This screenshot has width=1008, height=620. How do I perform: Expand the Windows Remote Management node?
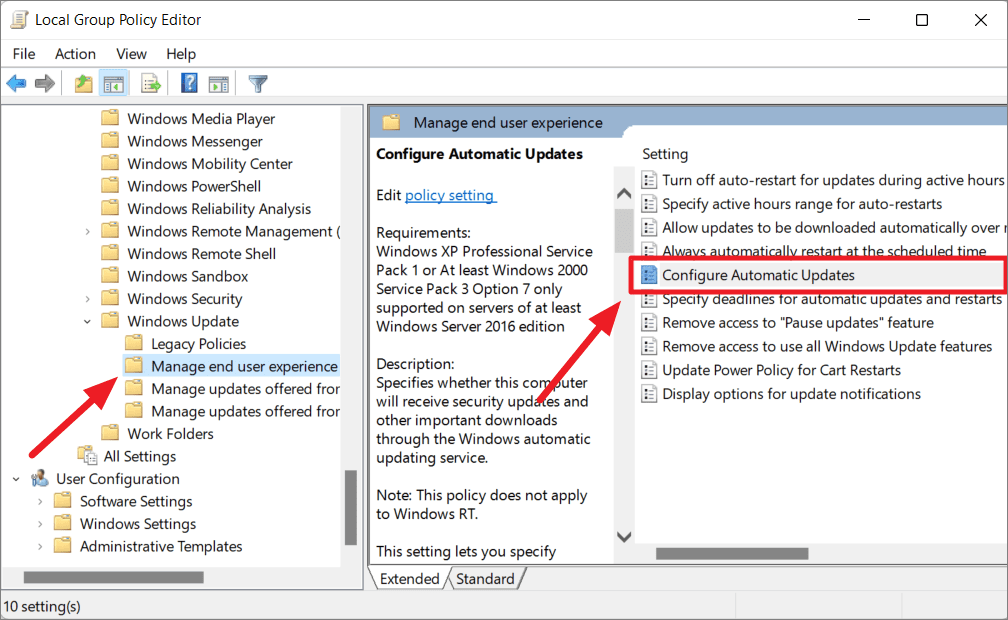click(87, 232)
